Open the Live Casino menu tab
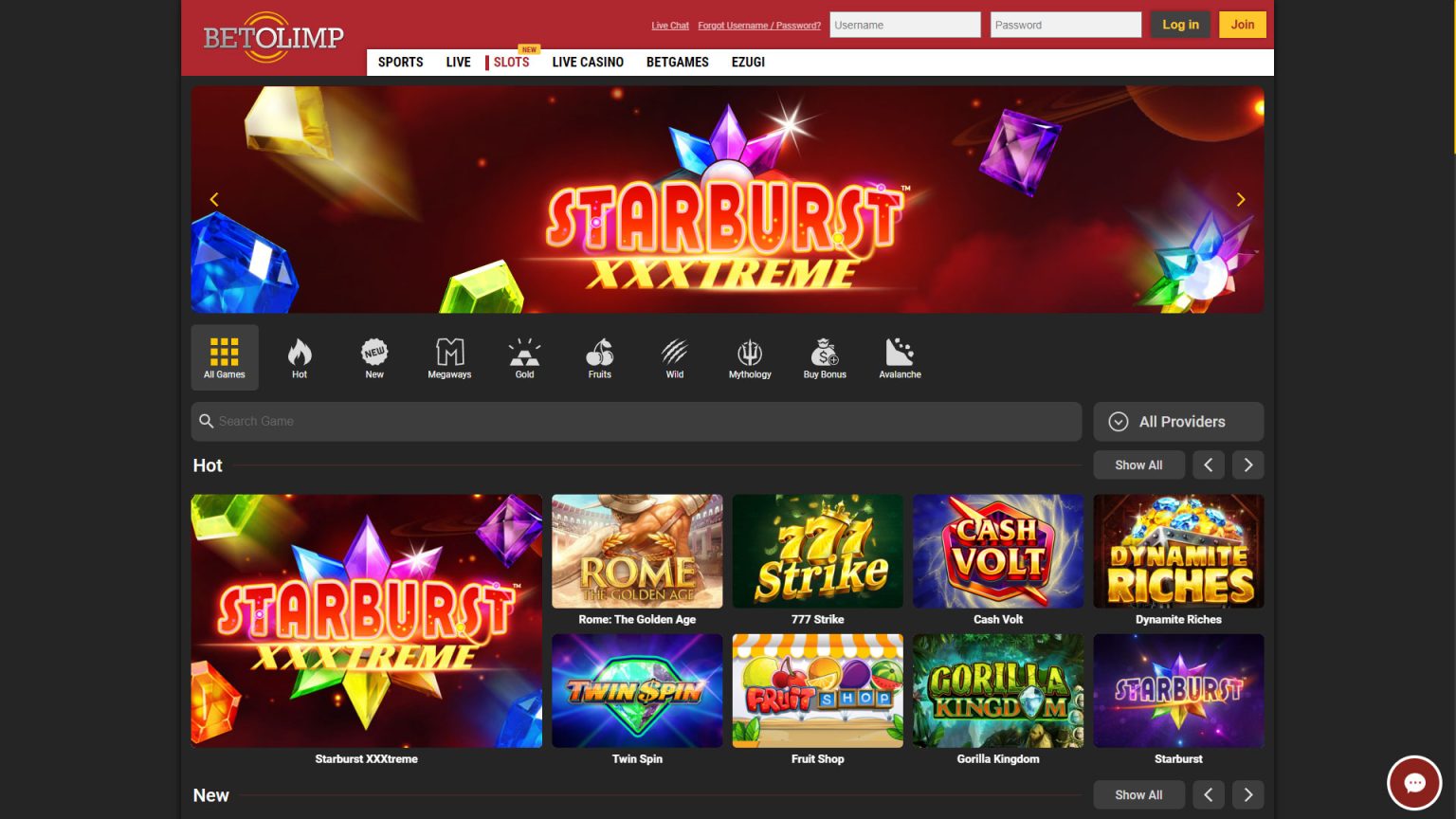 click(x=588, y=62)
